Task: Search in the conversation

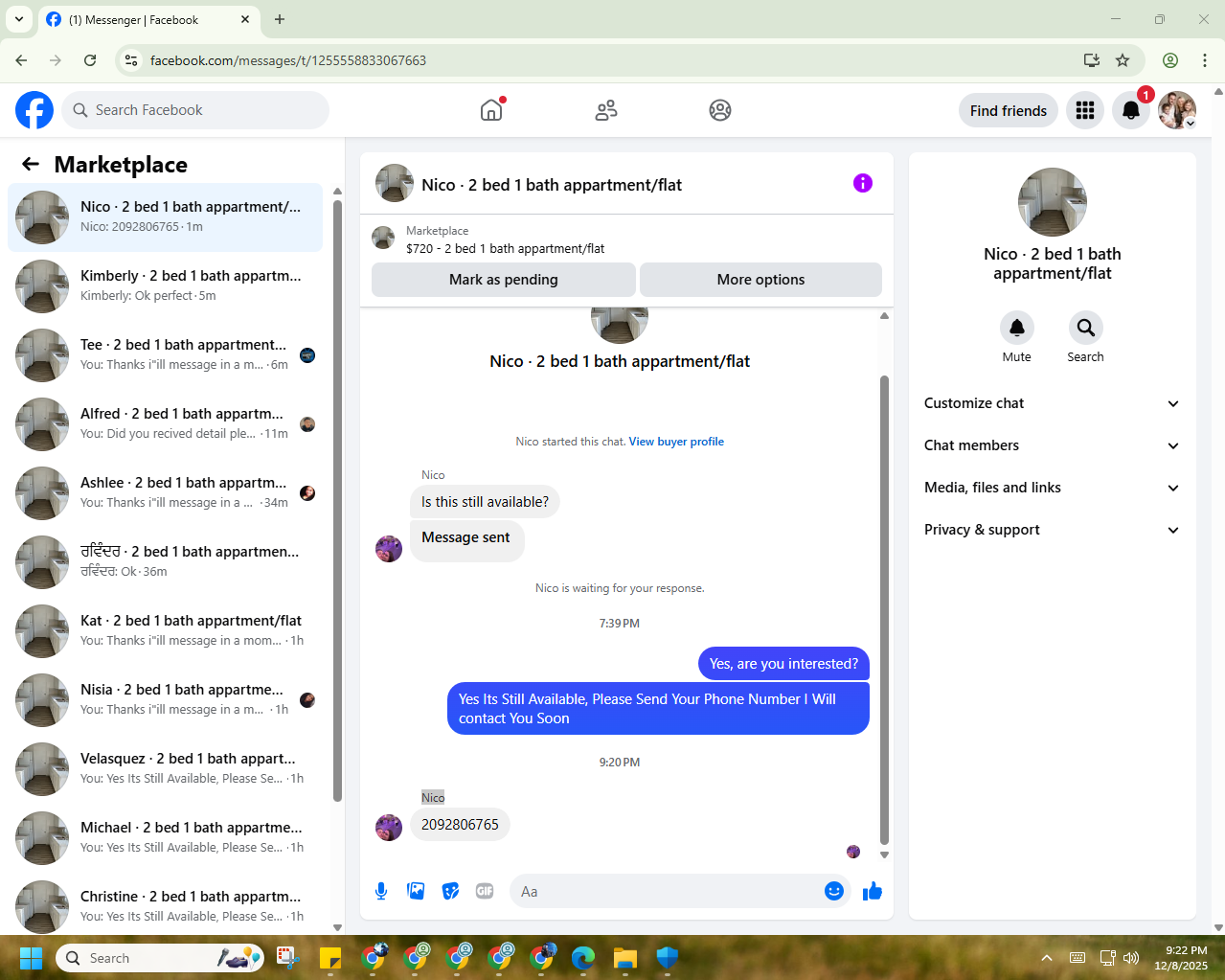Action: [1086, 328]
